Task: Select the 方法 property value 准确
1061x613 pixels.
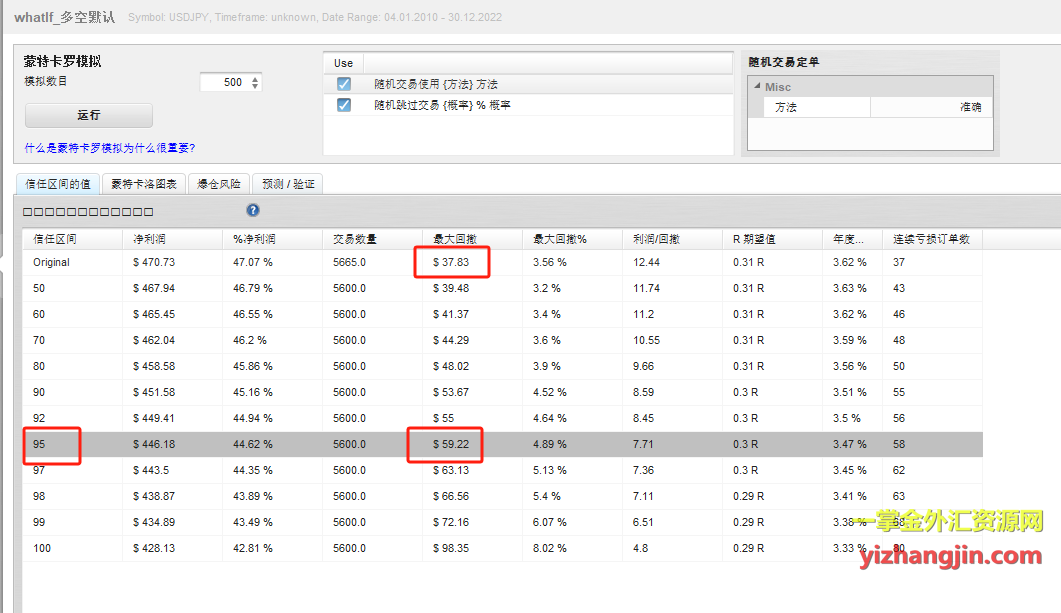Action: tap(931, 107)
